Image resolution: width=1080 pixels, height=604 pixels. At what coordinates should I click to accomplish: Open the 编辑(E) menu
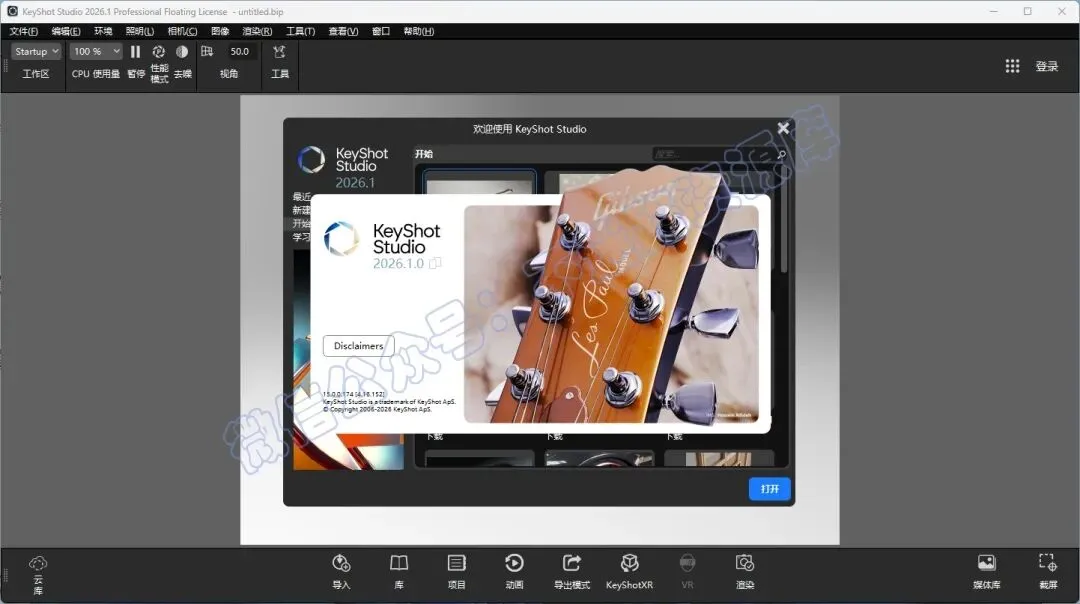point(65,31)
